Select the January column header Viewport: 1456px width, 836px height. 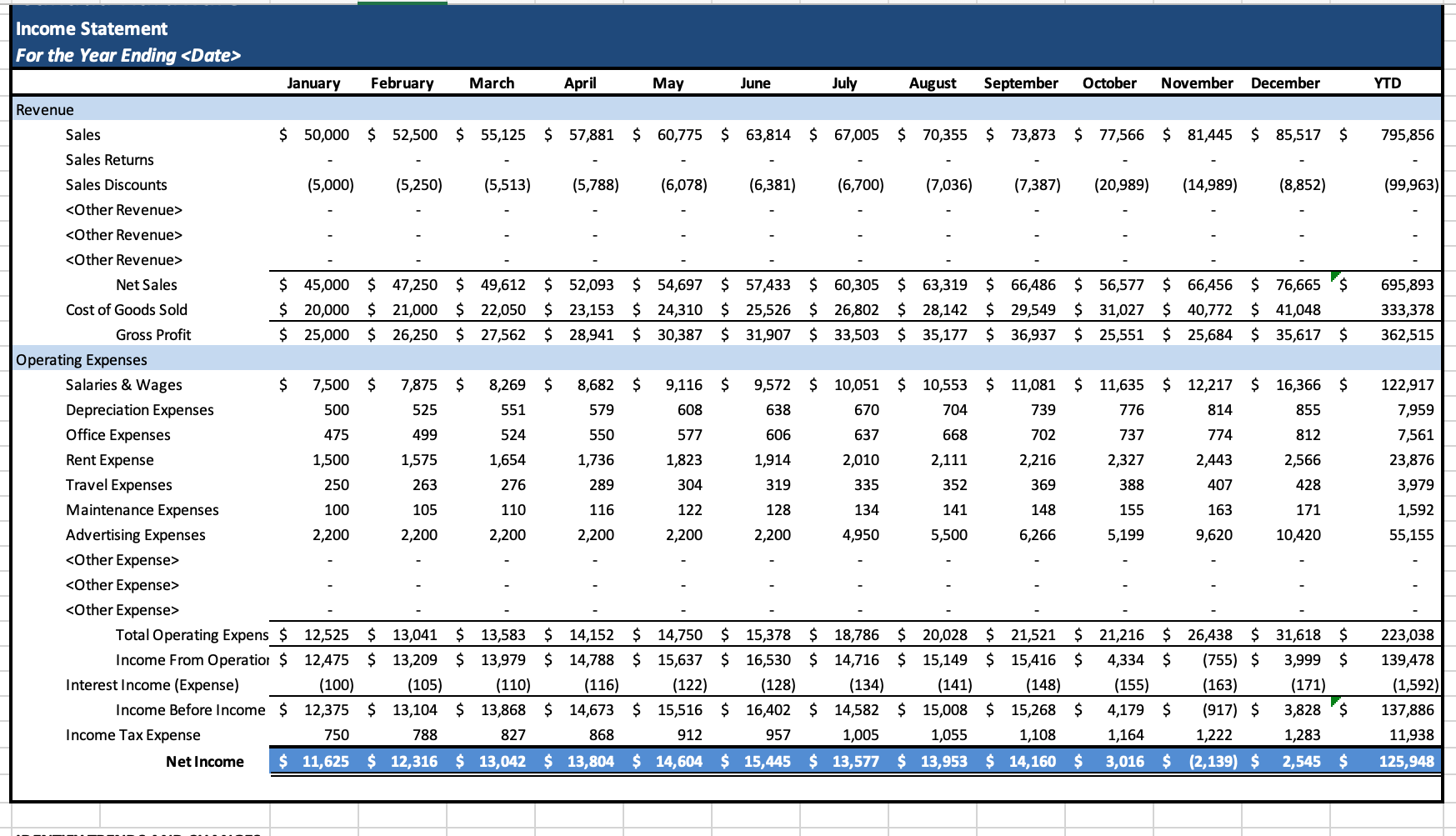pyautogui.click(x=314, y=83)
